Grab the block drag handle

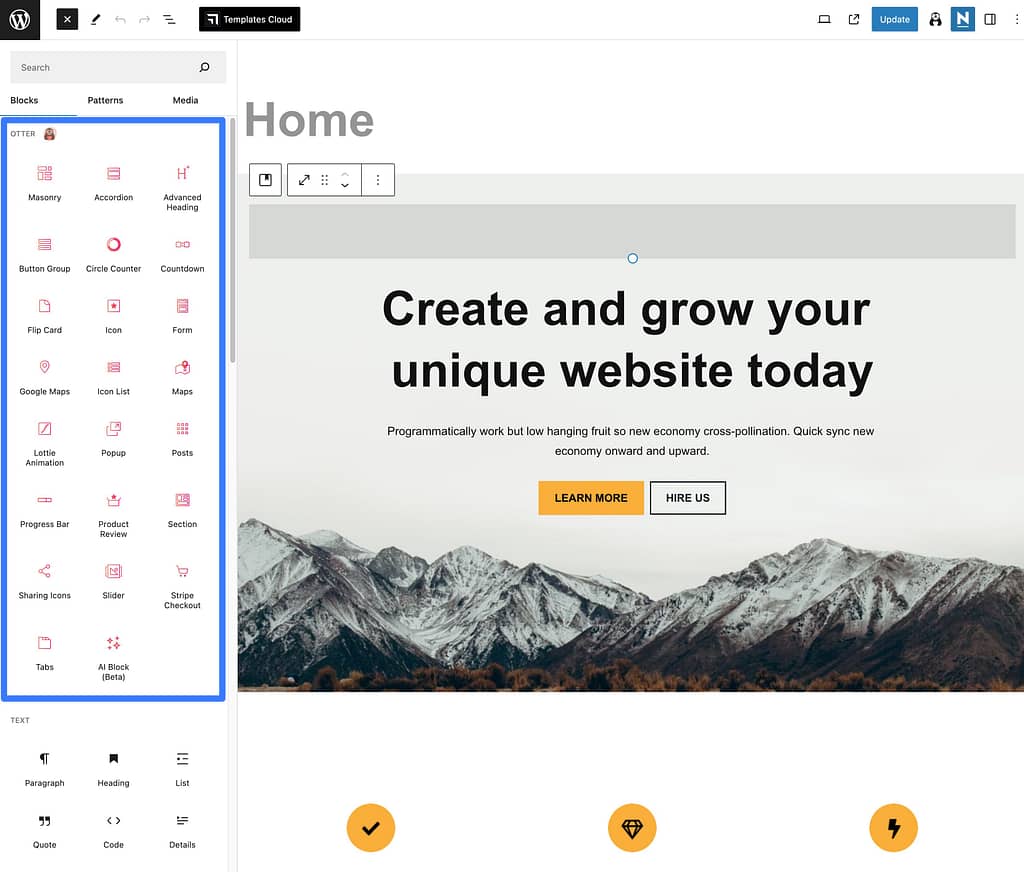click(x=325, y=180)
